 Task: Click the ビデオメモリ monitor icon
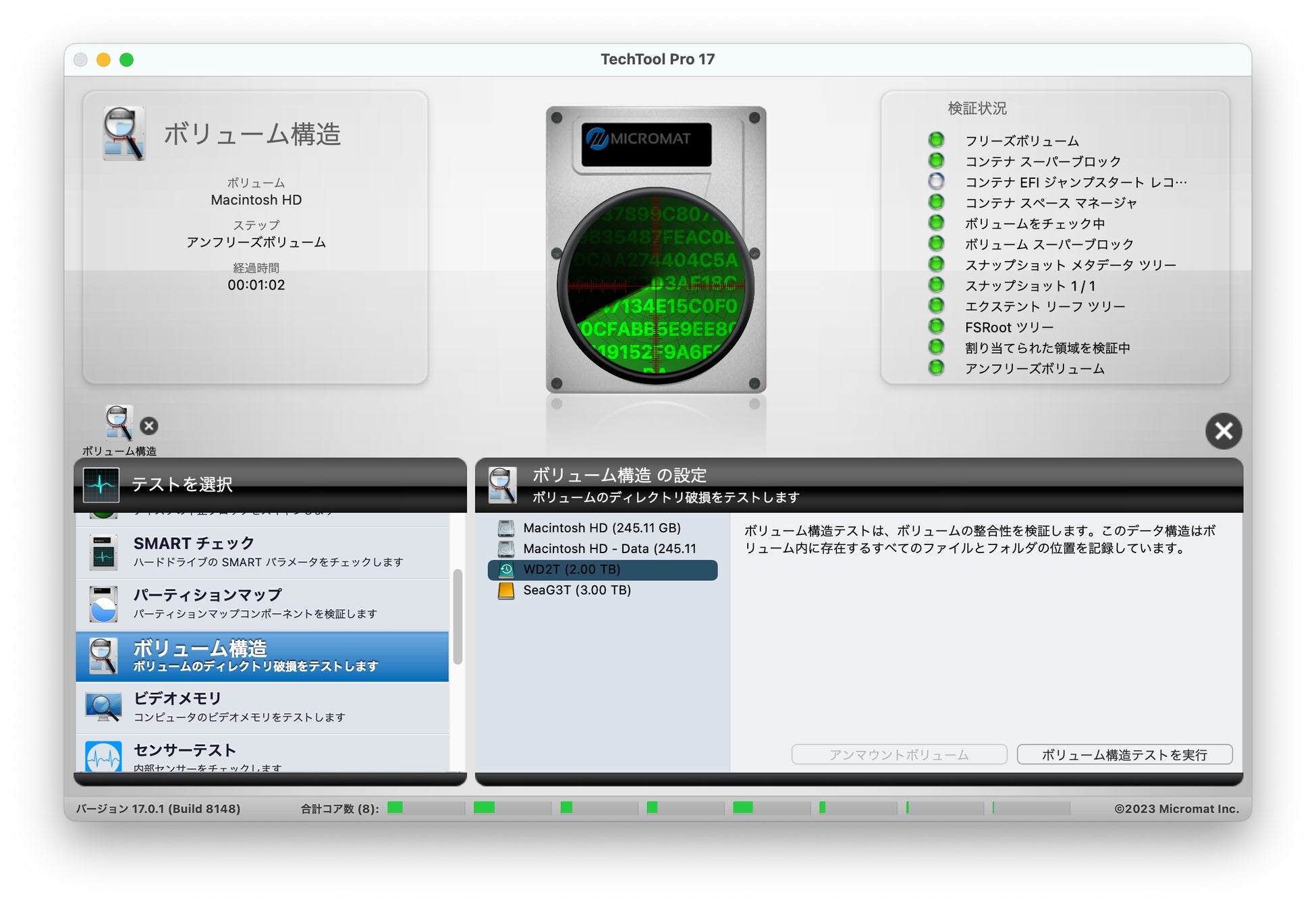coord(103,707)
